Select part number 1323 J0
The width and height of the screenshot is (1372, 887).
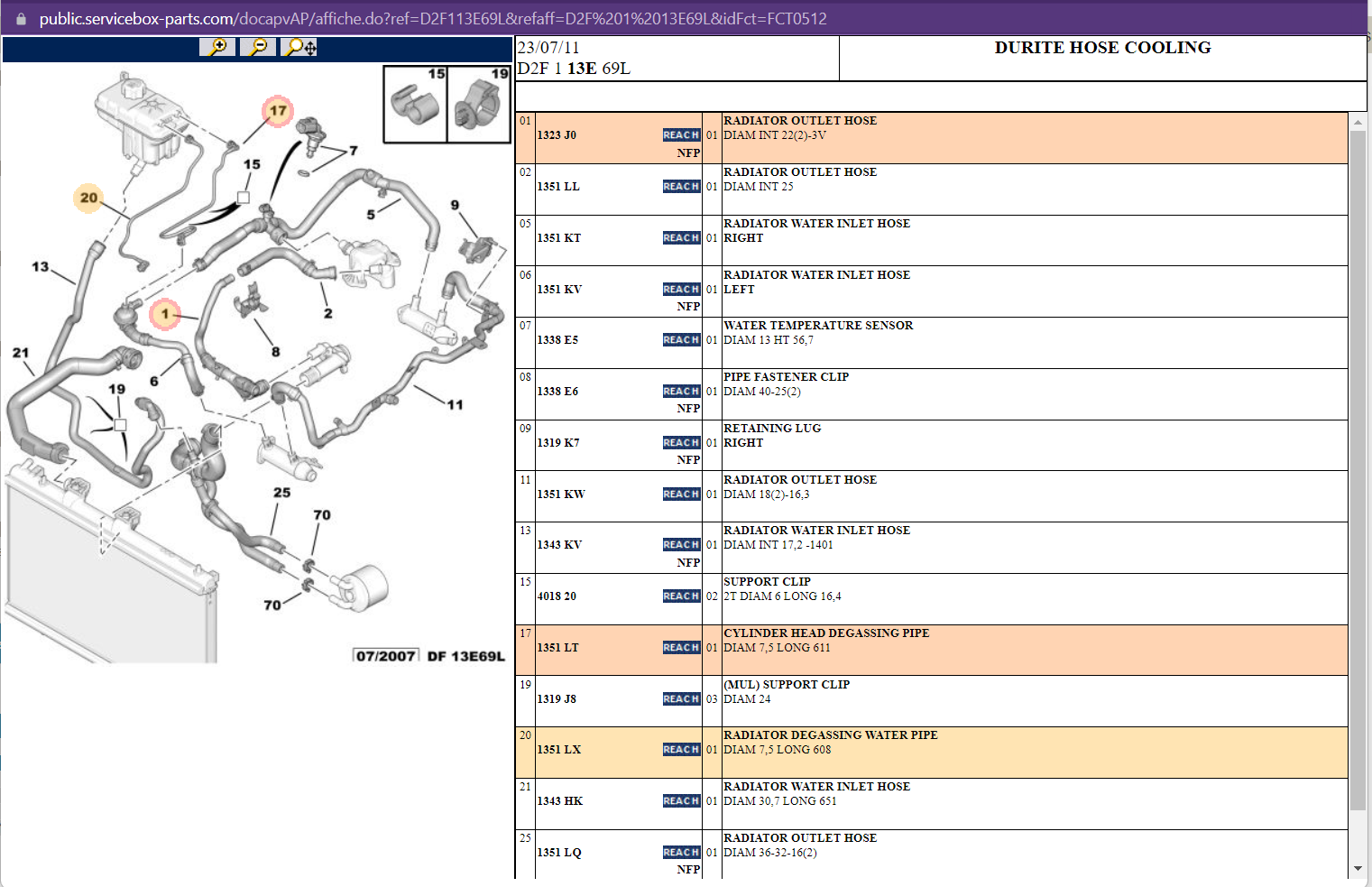pos(557,135)
